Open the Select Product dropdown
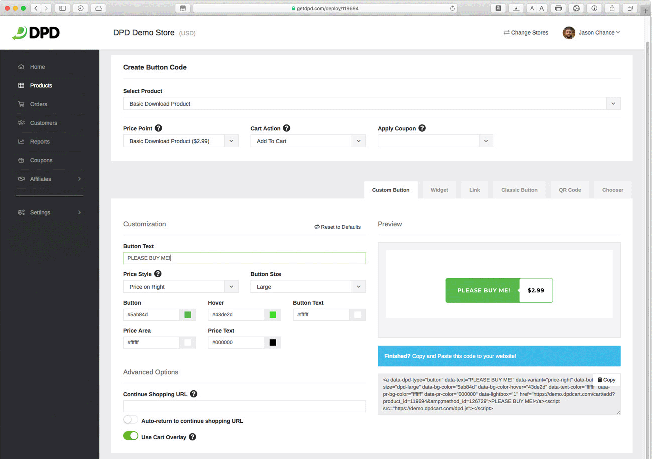652x459 pixels. 370,103
